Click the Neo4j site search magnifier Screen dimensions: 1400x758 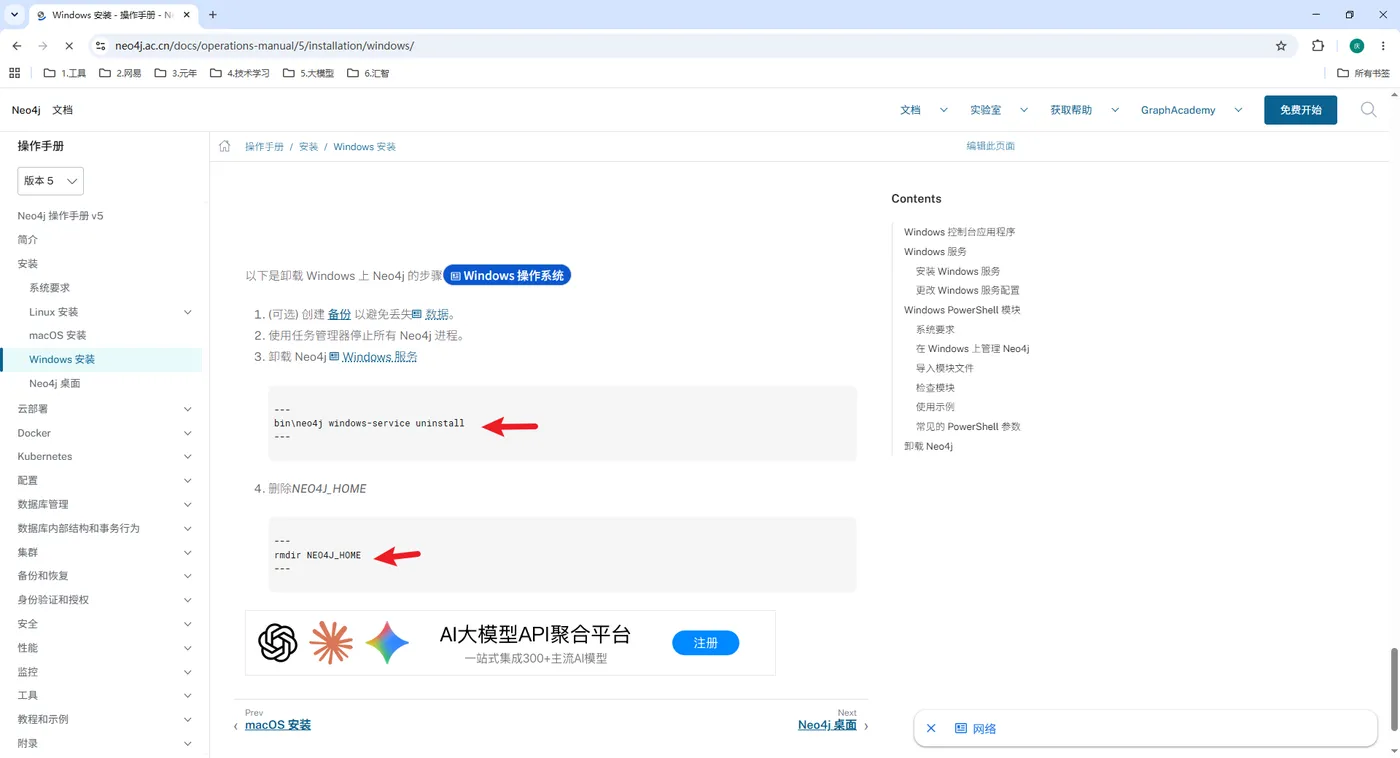point(1369,110)
